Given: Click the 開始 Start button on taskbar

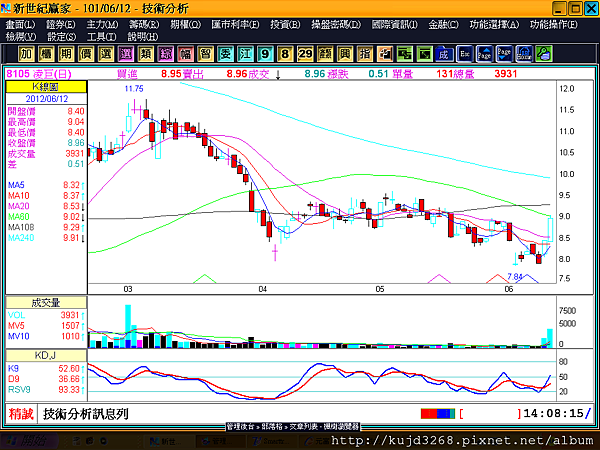Looking at the screenshot, I should pyautogui.click(x=28, y=441).
